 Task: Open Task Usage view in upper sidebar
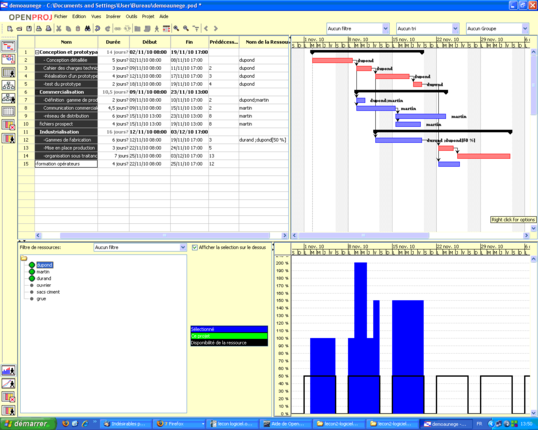pyautogui.click(x=9, y=125)
